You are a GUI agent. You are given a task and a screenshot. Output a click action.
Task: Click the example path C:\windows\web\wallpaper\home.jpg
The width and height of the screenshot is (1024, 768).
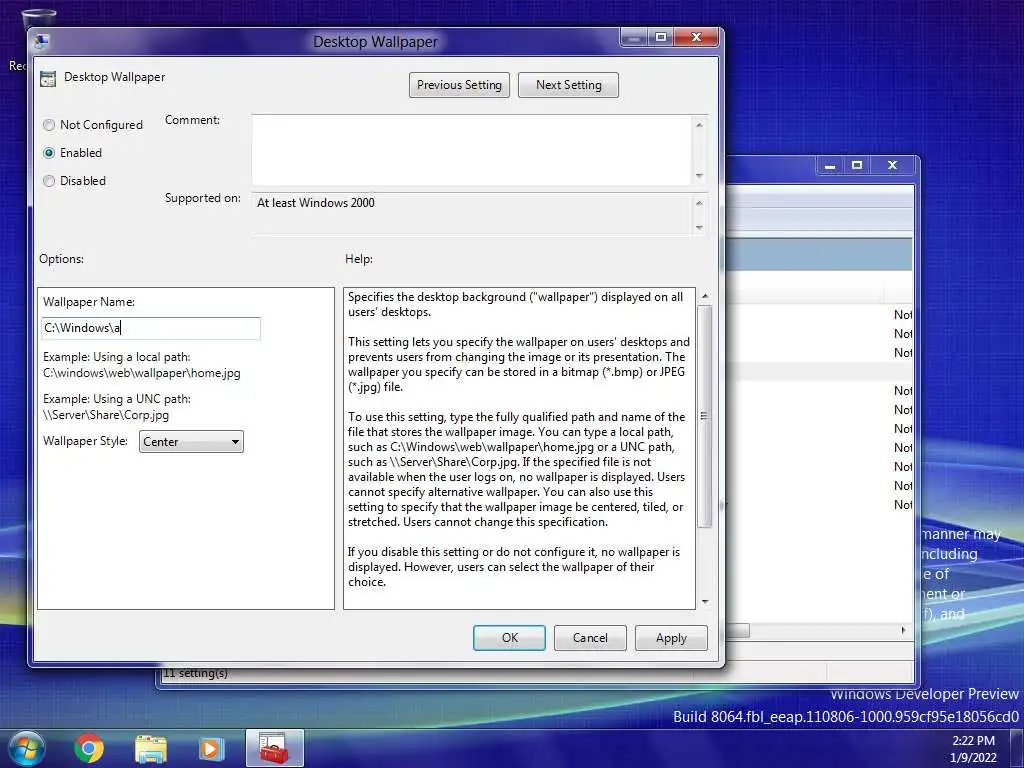point(142,374)
